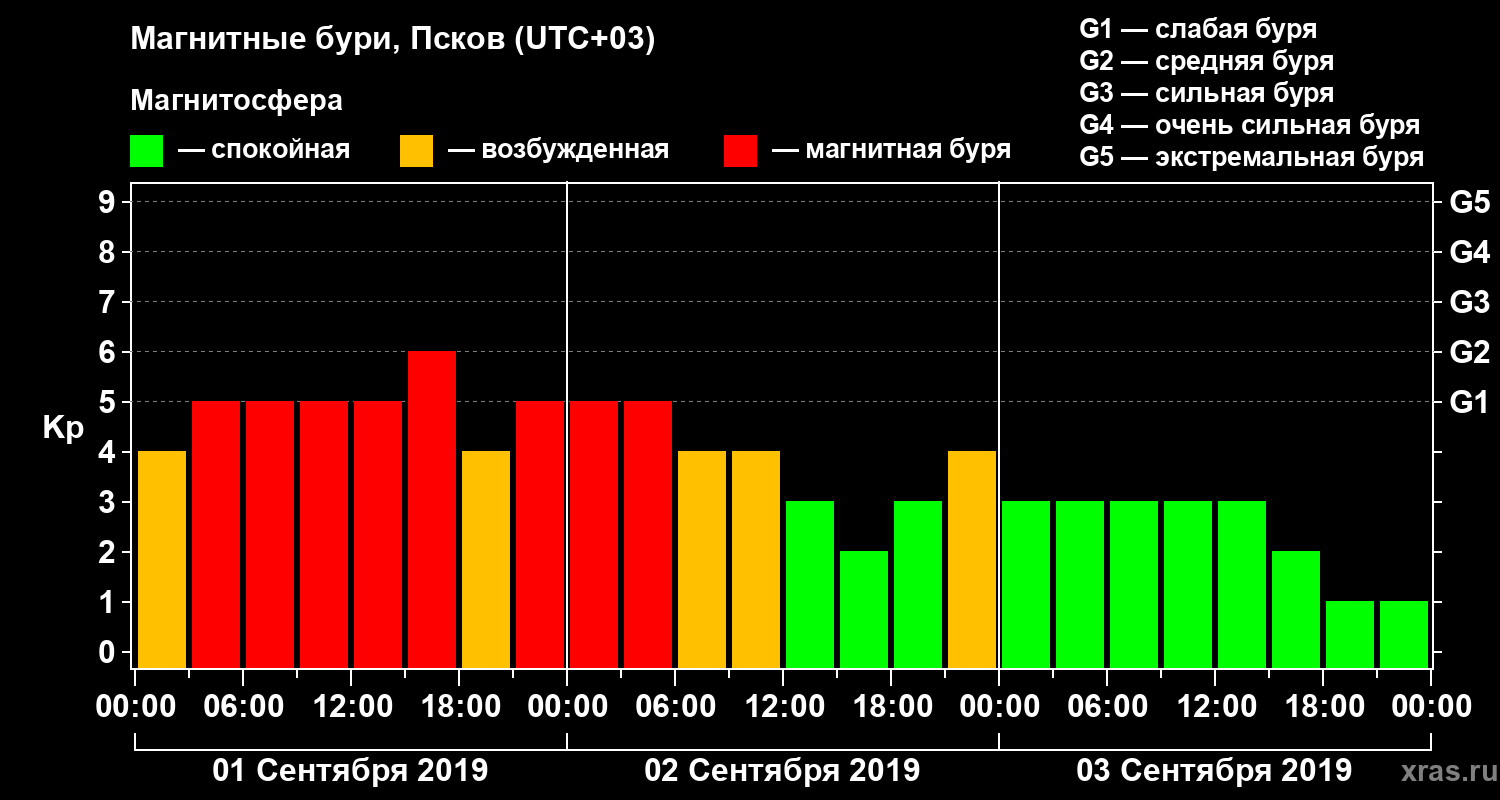Click the red 21:00–00:00 bar on 01 Сентября
1500x800 pixels.
[x=540, y=534]
